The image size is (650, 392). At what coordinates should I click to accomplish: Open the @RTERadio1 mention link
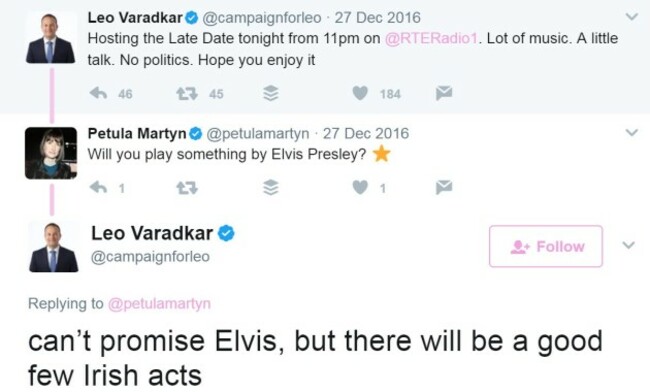[432, 39]
